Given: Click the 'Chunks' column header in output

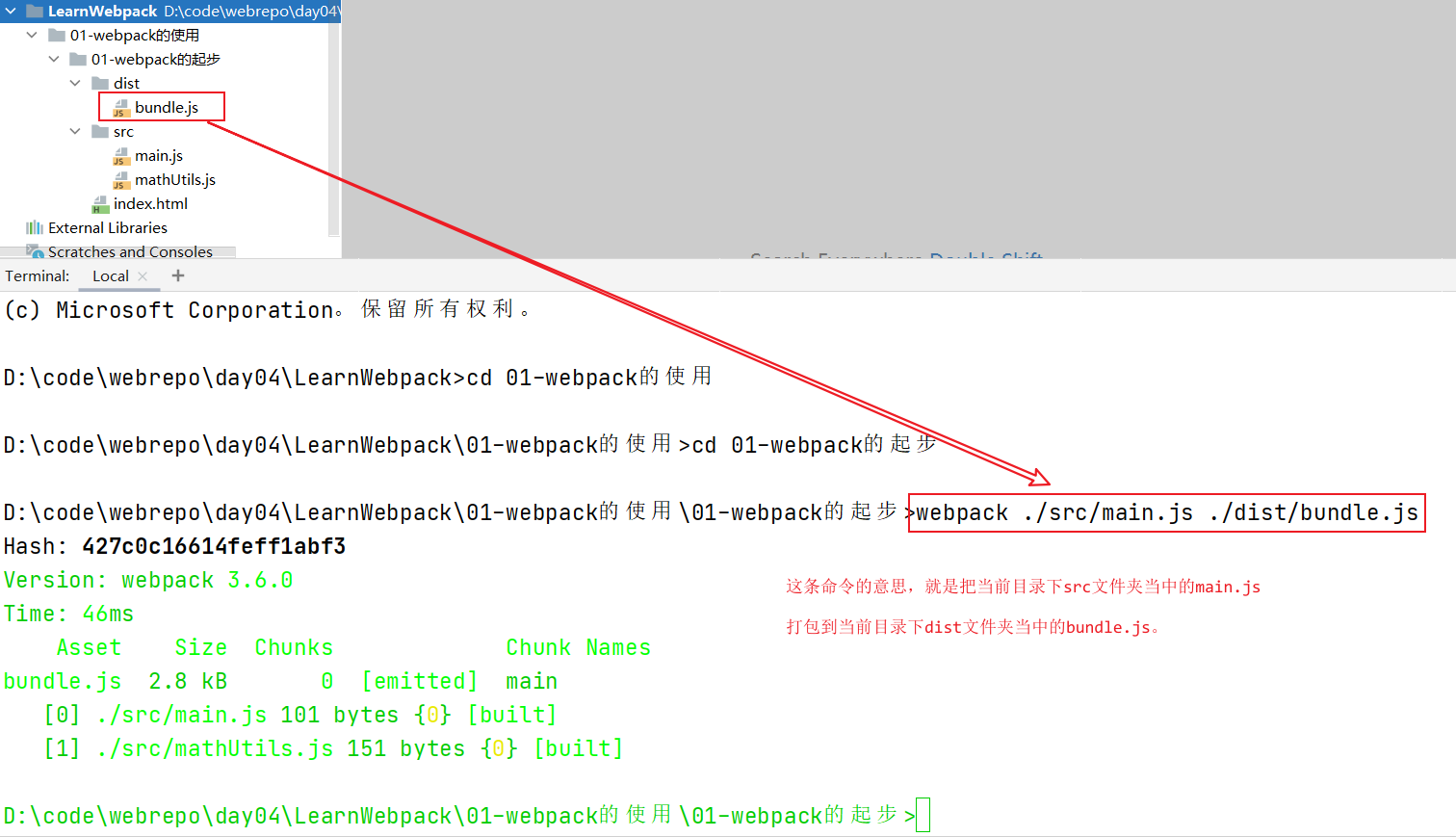Looking at the screenshot, I should coord(294,647).
